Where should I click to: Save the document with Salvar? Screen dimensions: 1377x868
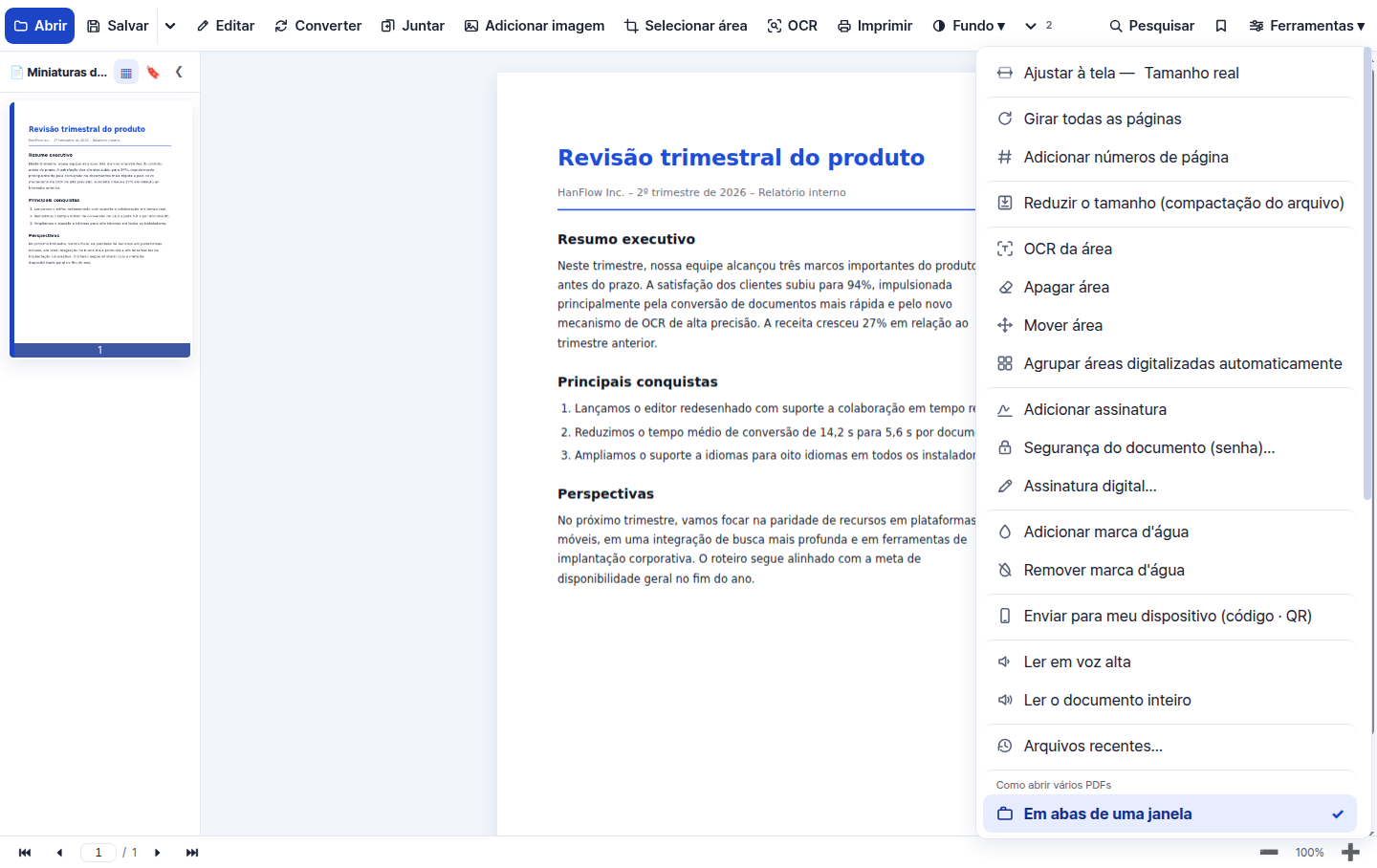pyautogui.click(x=118, y=26)
